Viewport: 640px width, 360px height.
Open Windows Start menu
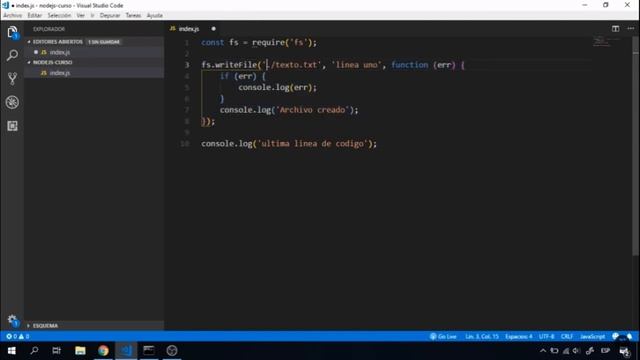point(11,351)
